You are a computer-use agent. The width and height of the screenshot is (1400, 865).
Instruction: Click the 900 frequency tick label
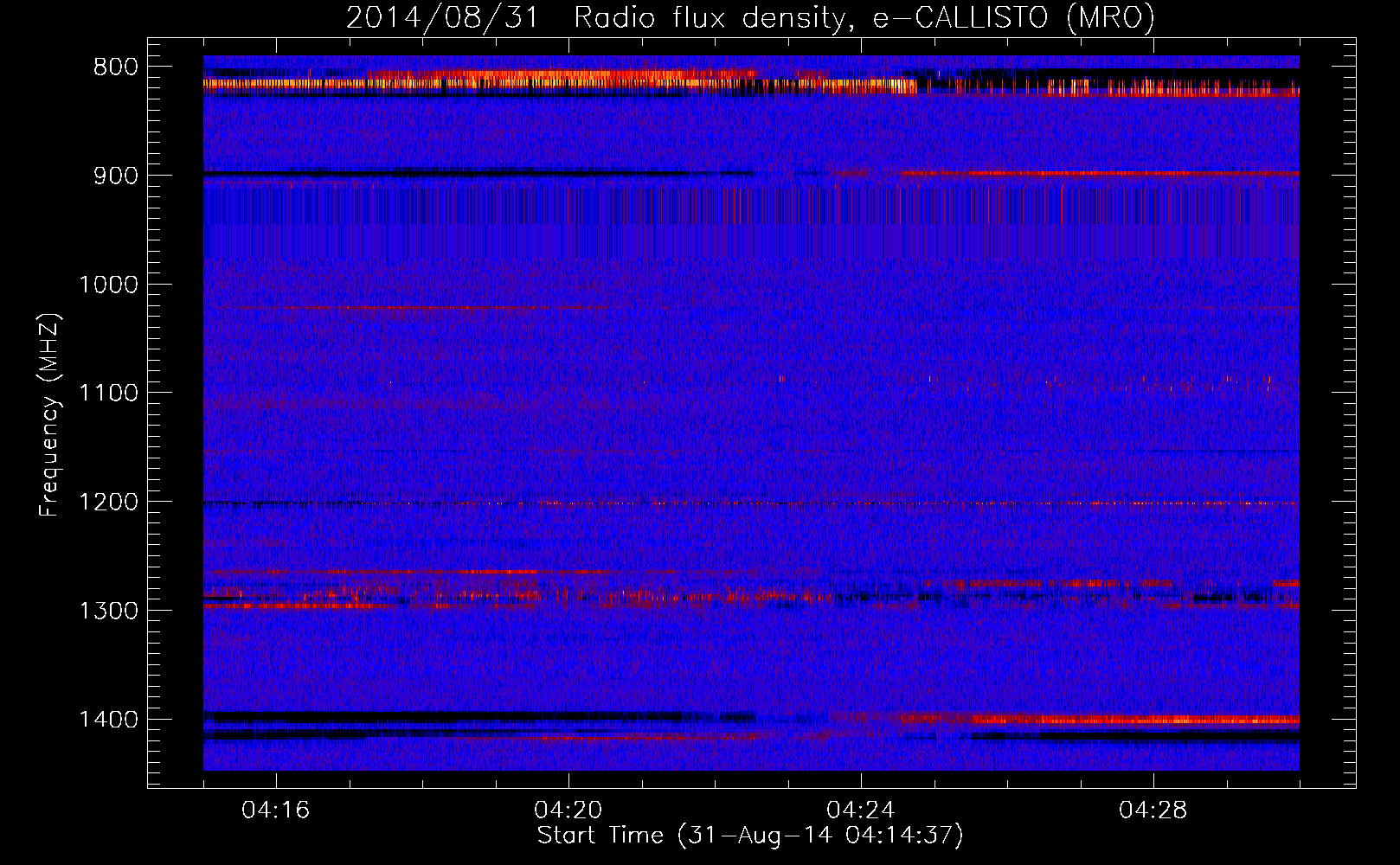pyautogui.click(x=115, y=176)
